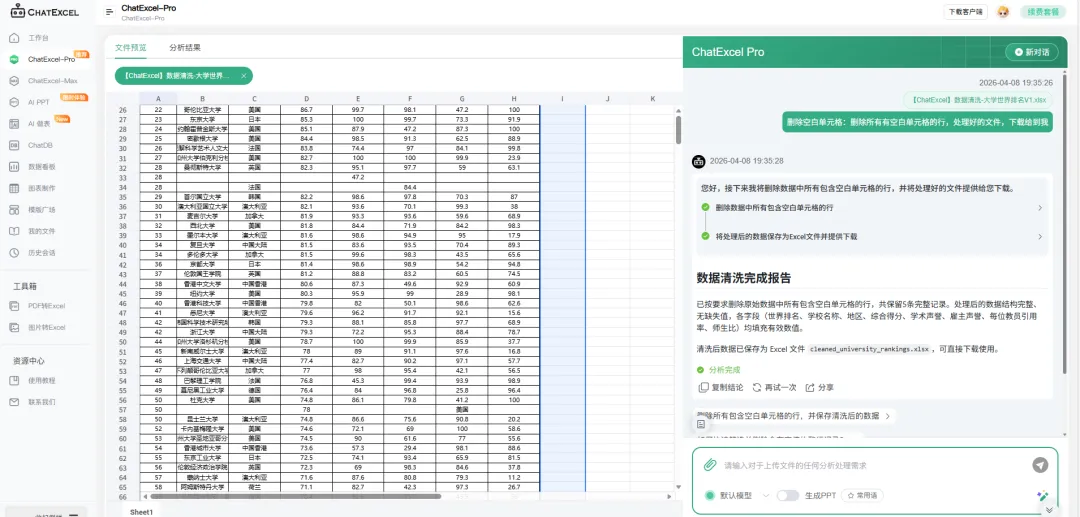This screenshot has height=517, width=1080.
Task: Toggle the 生成PPT switch
Action: (787, 496)
